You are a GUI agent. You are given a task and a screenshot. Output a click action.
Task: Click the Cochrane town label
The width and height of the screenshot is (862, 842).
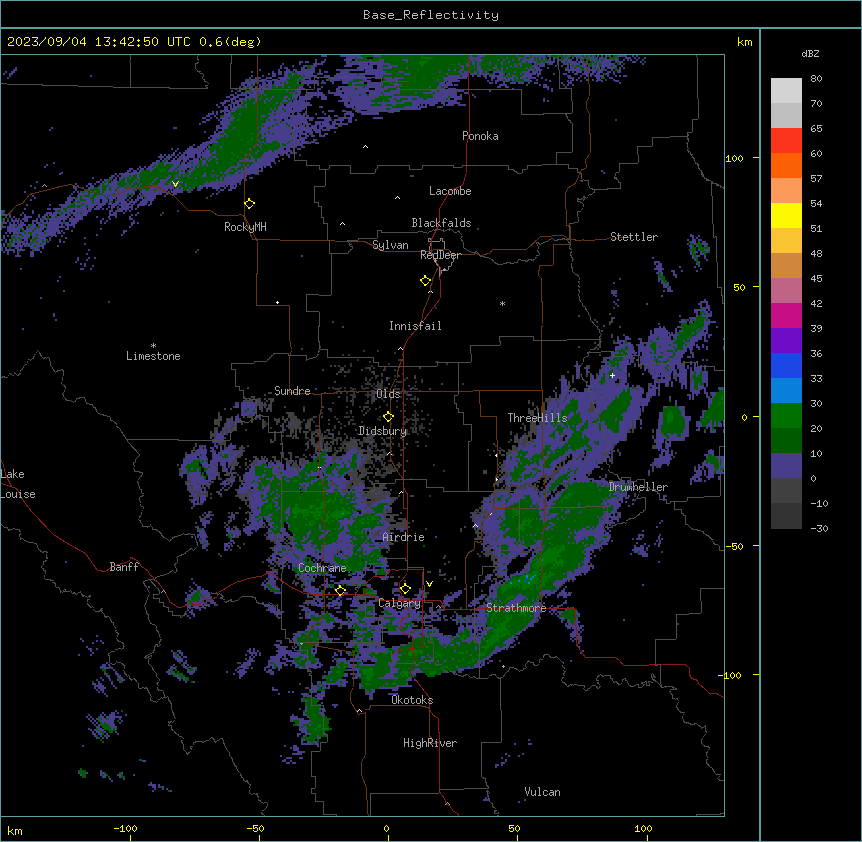(x=322, y=568)
